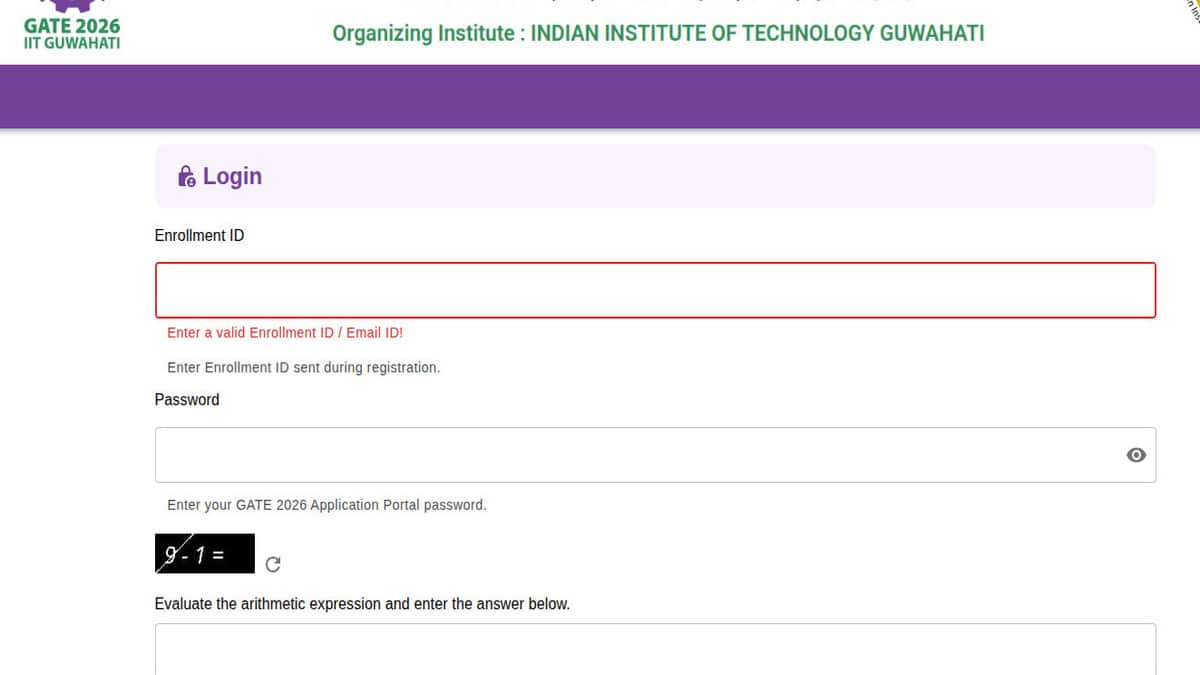Click the GATE 2026 Application Portal password hint
This screenshot has height=675, width=1200.
[326, 505]
